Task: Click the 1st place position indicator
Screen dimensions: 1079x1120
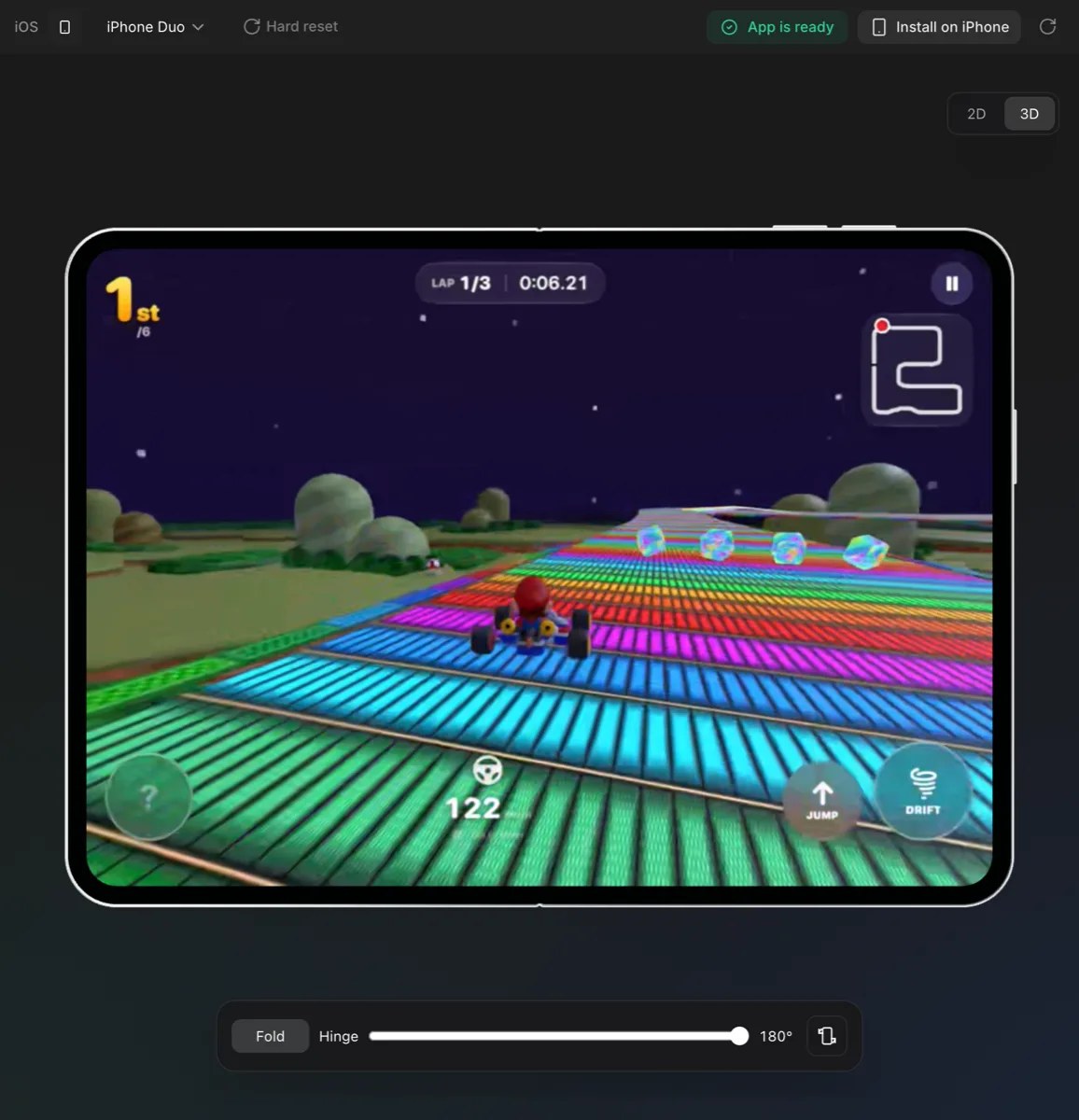Action: [133, 305]
